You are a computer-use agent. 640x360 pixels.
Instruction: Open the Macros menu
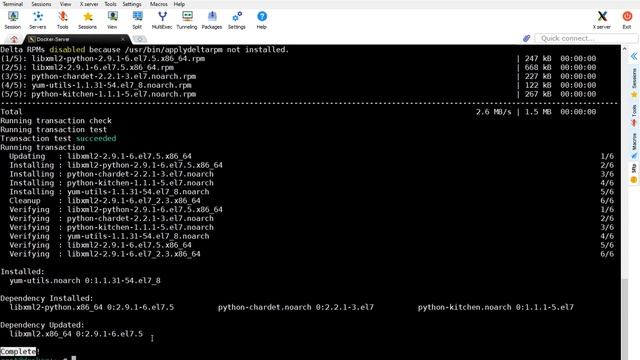coord(158,4)
